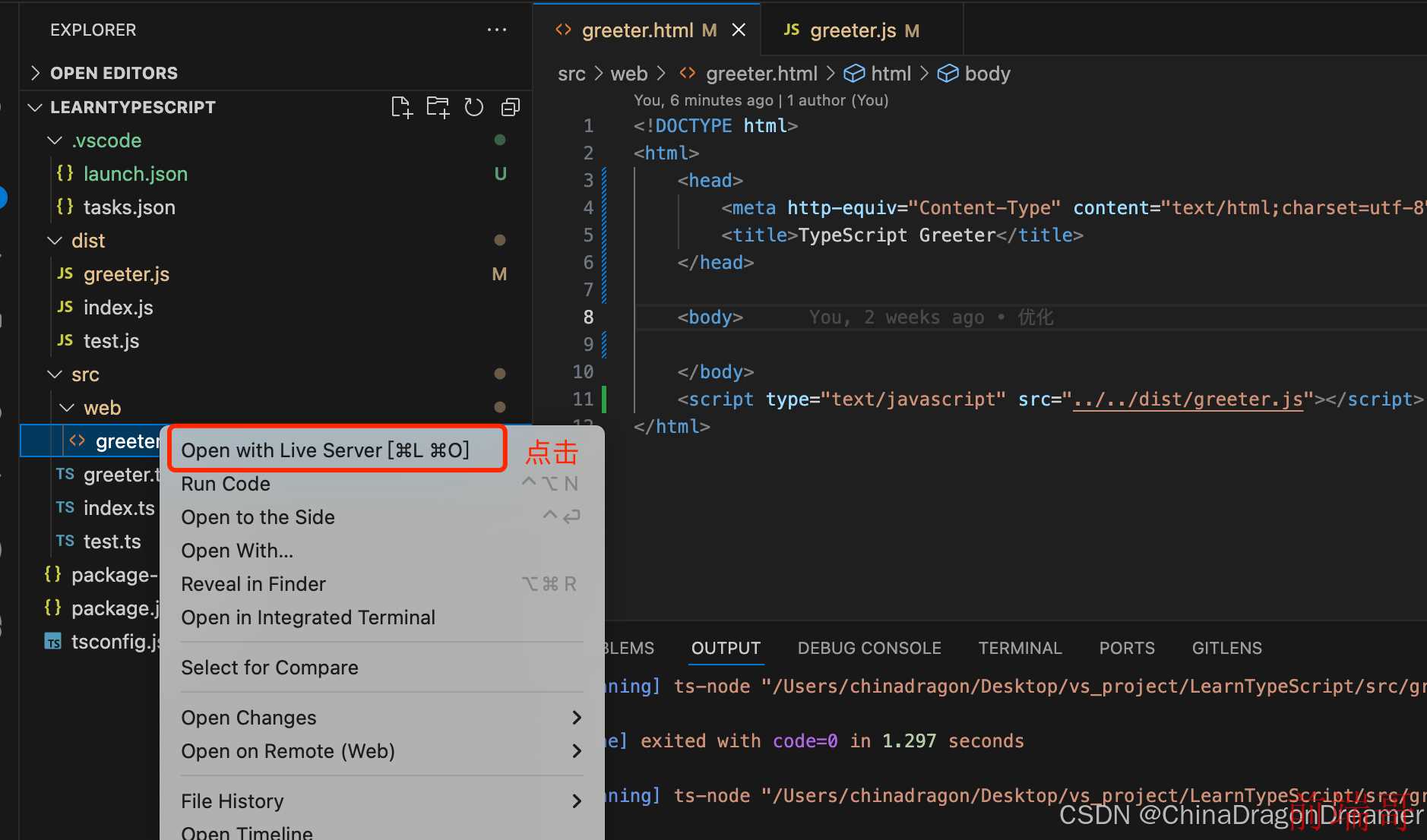Image resolution: width=1427 pixels, height=840 pixels.
Task: Choose Reveal in Finder
Action: 382,584
